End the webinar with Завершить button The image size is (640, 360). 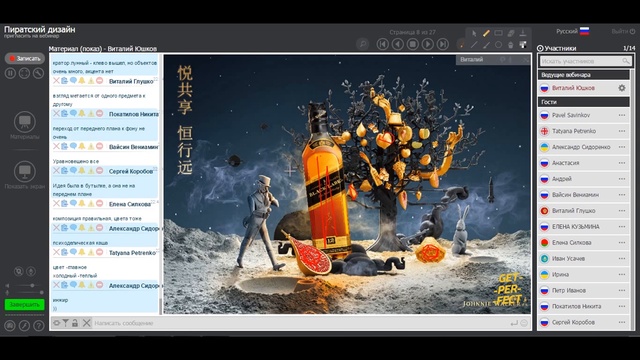(24, 304)
